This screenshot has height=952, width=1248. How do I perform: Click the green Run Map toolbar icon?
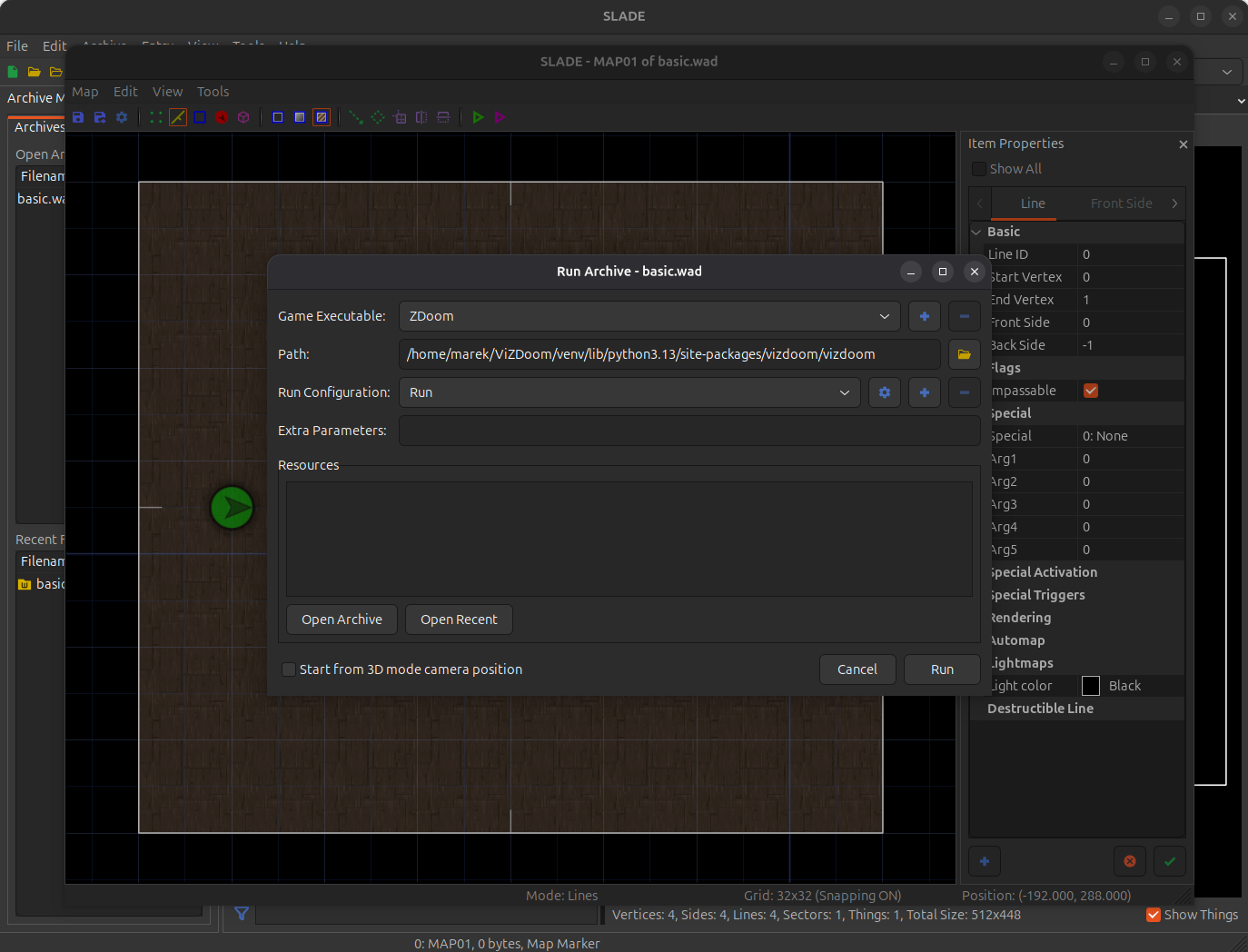point(478,117)
